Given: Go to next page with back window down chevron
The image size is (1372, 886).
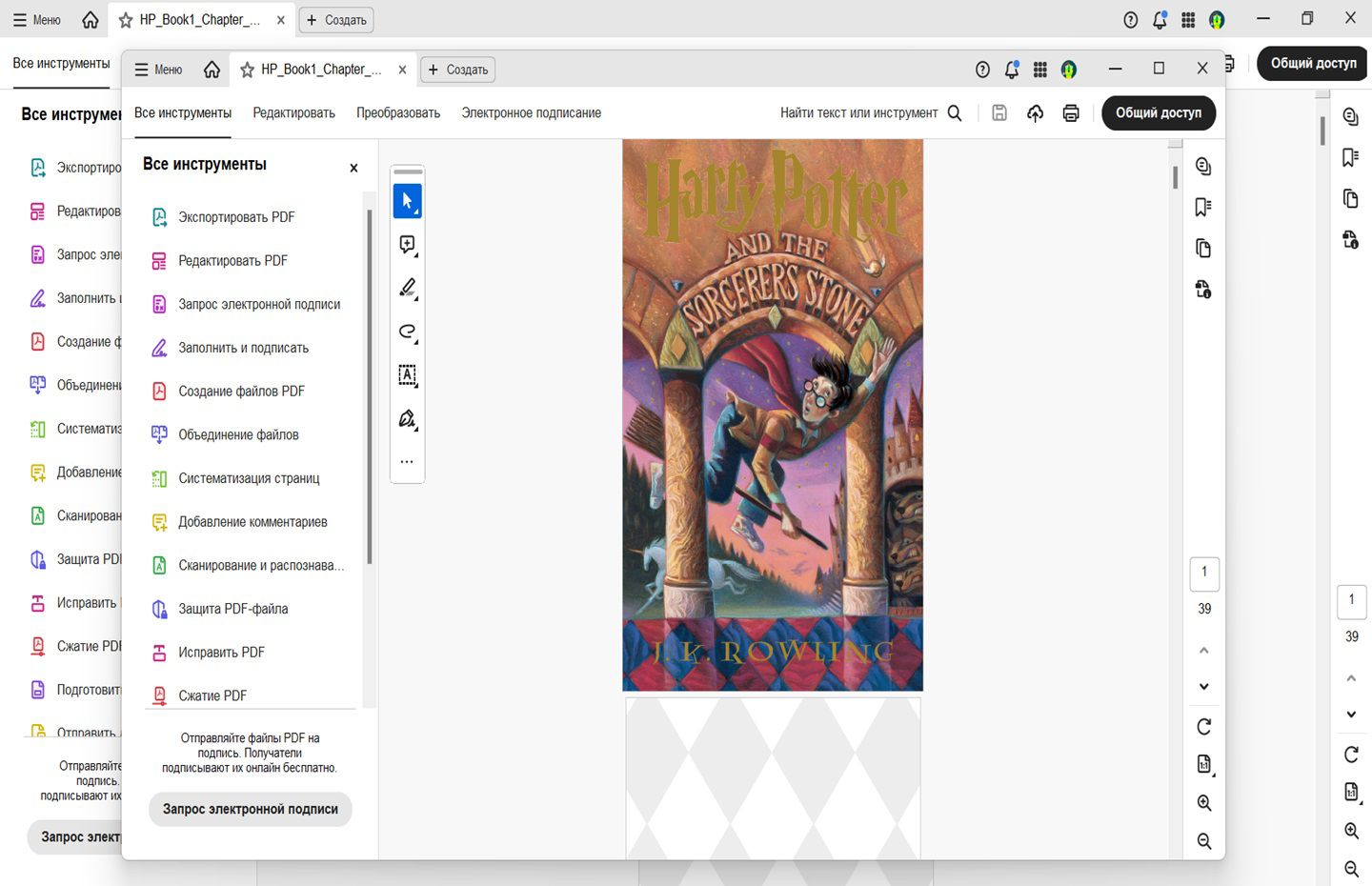Looking at the screenshot, I should [1351, 715].
